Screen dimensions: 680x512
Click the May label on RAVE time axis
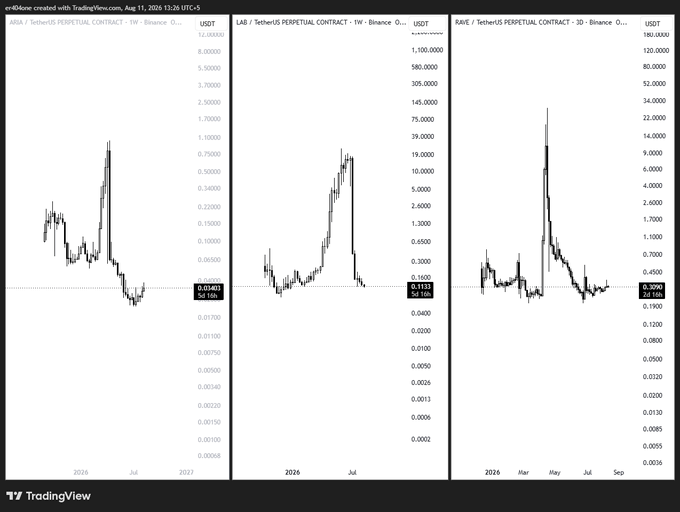(555, 472)
